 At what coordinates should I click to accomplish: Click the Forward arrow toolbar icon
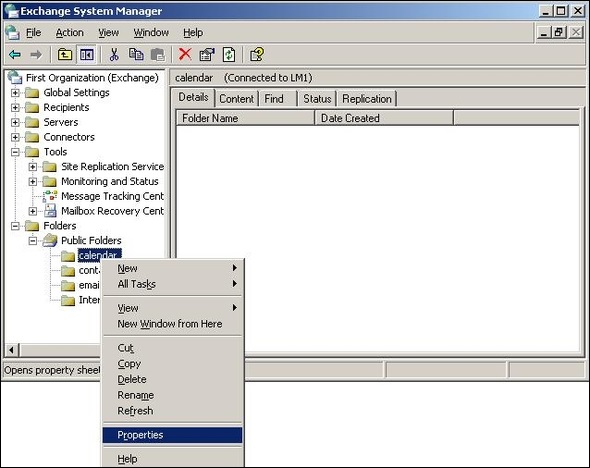tap(36, 55)
